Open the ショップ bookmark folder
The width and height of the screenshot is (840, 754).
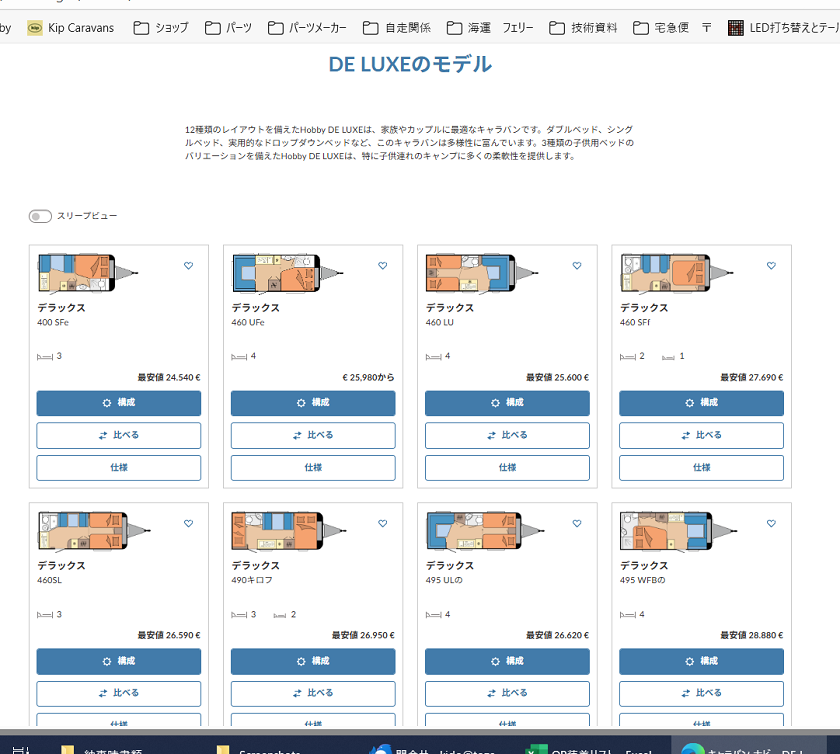point(161,28)
